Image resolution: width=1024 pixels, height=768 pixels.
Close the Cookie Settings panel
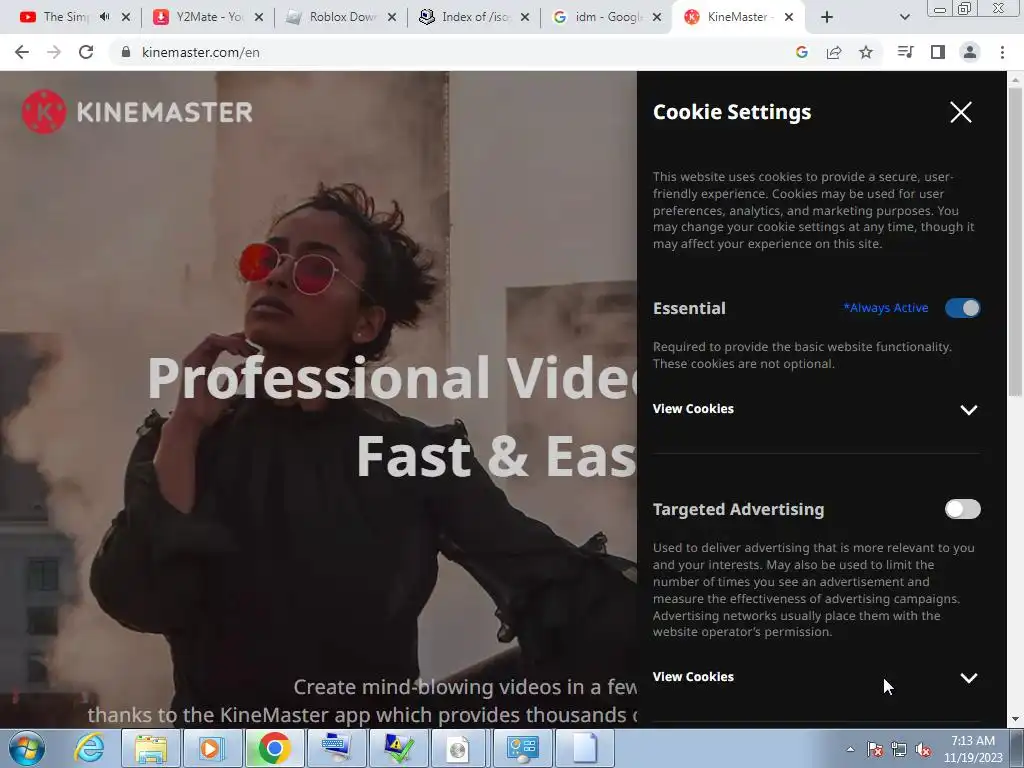(961, 112)
